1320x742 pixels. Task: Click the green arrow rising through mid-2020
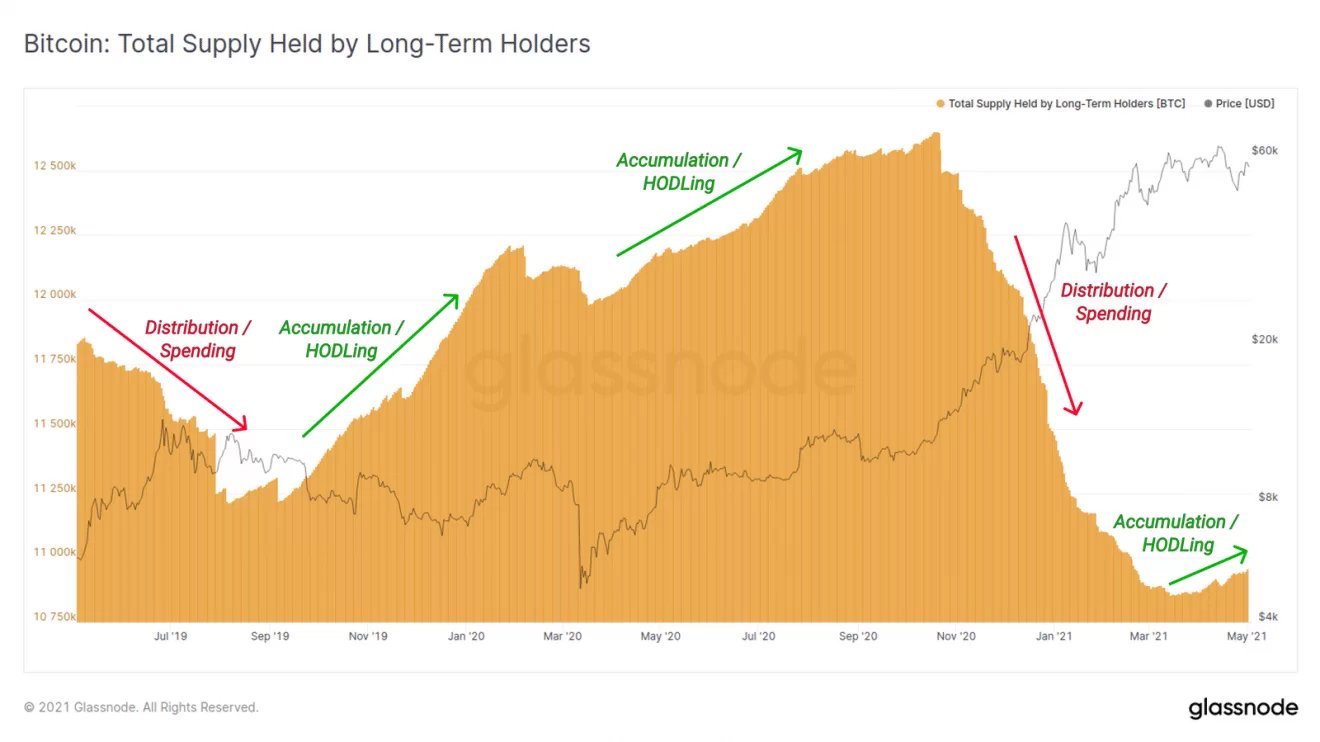point(709,203)
